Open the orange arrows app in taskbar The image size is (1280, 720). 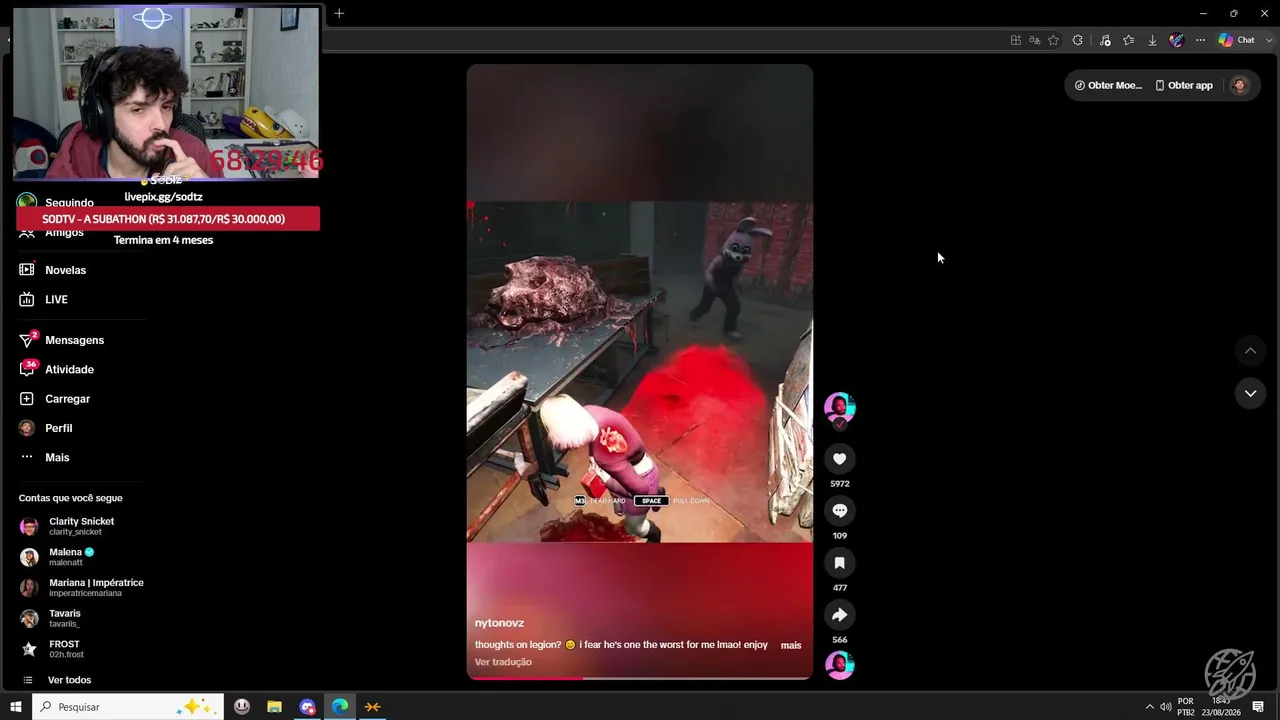point(373,707)
